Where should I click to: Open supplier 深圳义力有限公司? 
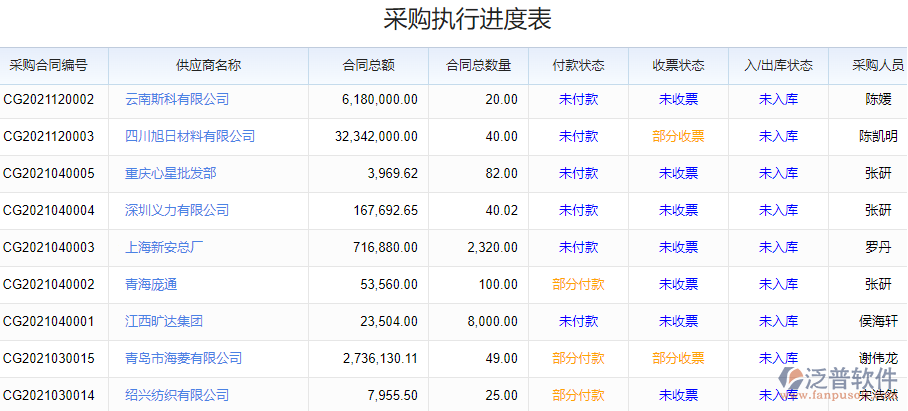[x=177, y=210]
